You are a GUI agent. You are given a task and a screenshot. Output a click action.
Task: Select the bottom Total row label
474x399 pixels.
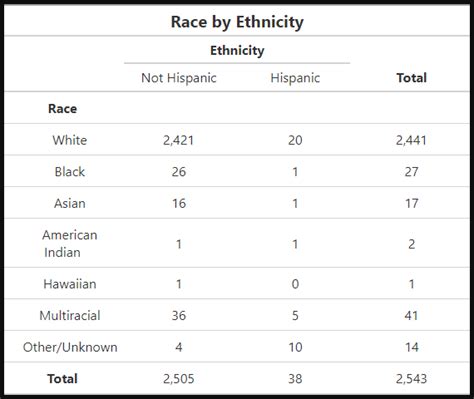pos(62,379)
